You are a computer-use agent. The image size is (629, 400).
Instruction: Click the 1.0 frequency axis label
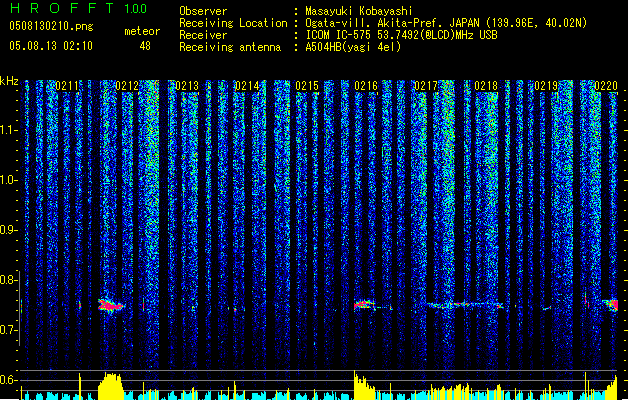[8, 180]
